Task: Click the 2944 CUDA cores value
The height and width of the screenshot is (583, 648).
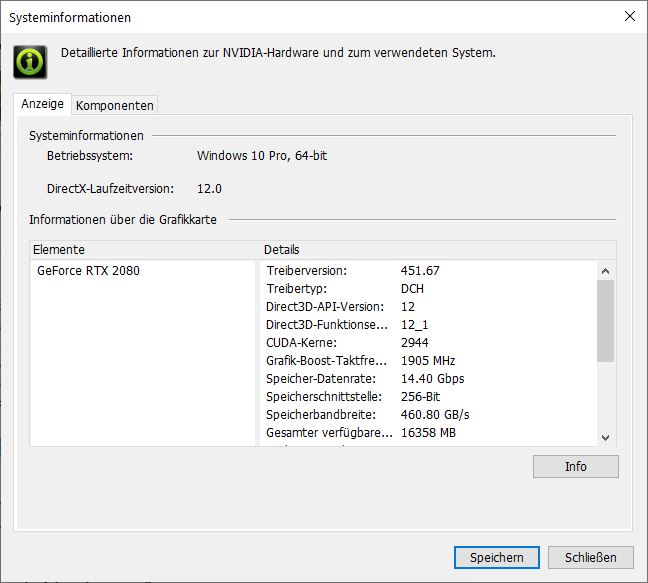Action: tap(415, 343)
